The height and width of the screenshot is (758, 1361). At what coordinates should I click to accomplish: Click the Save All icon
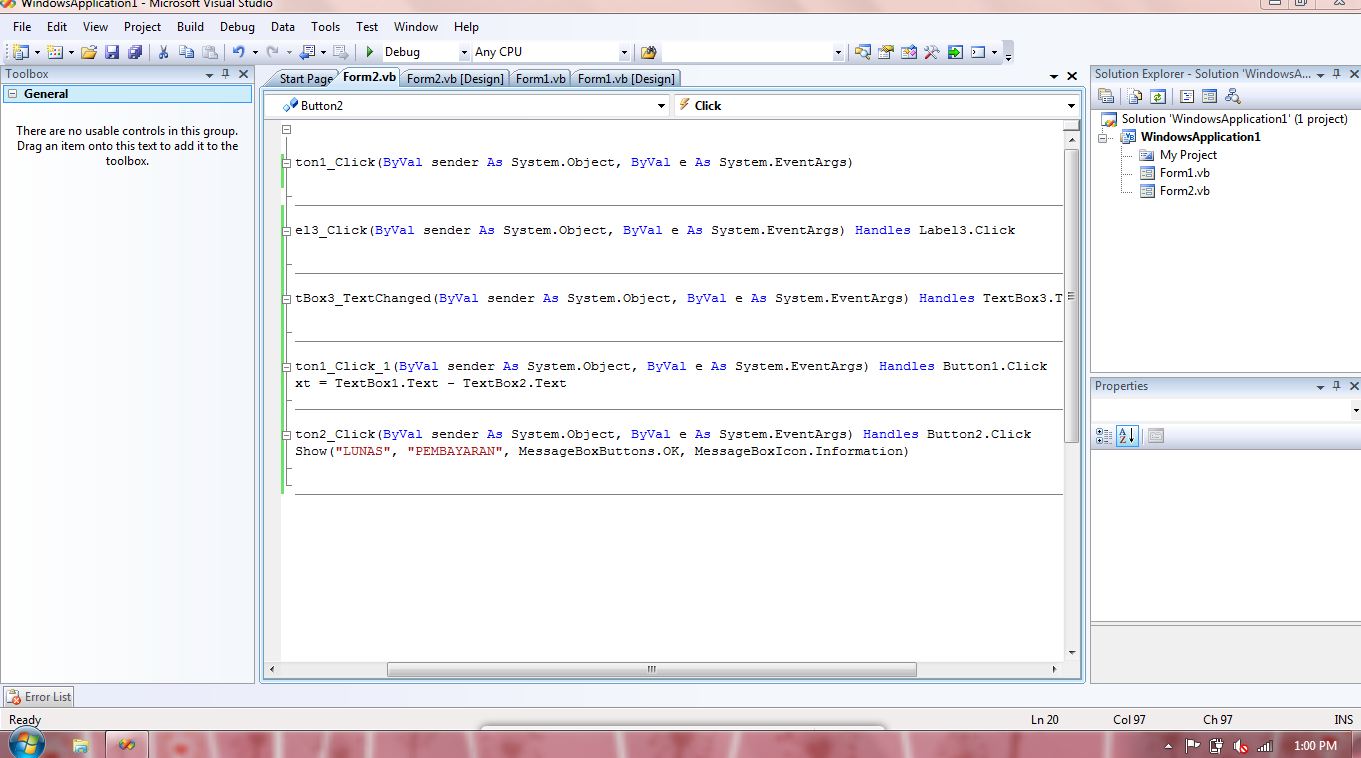point(134,52)
